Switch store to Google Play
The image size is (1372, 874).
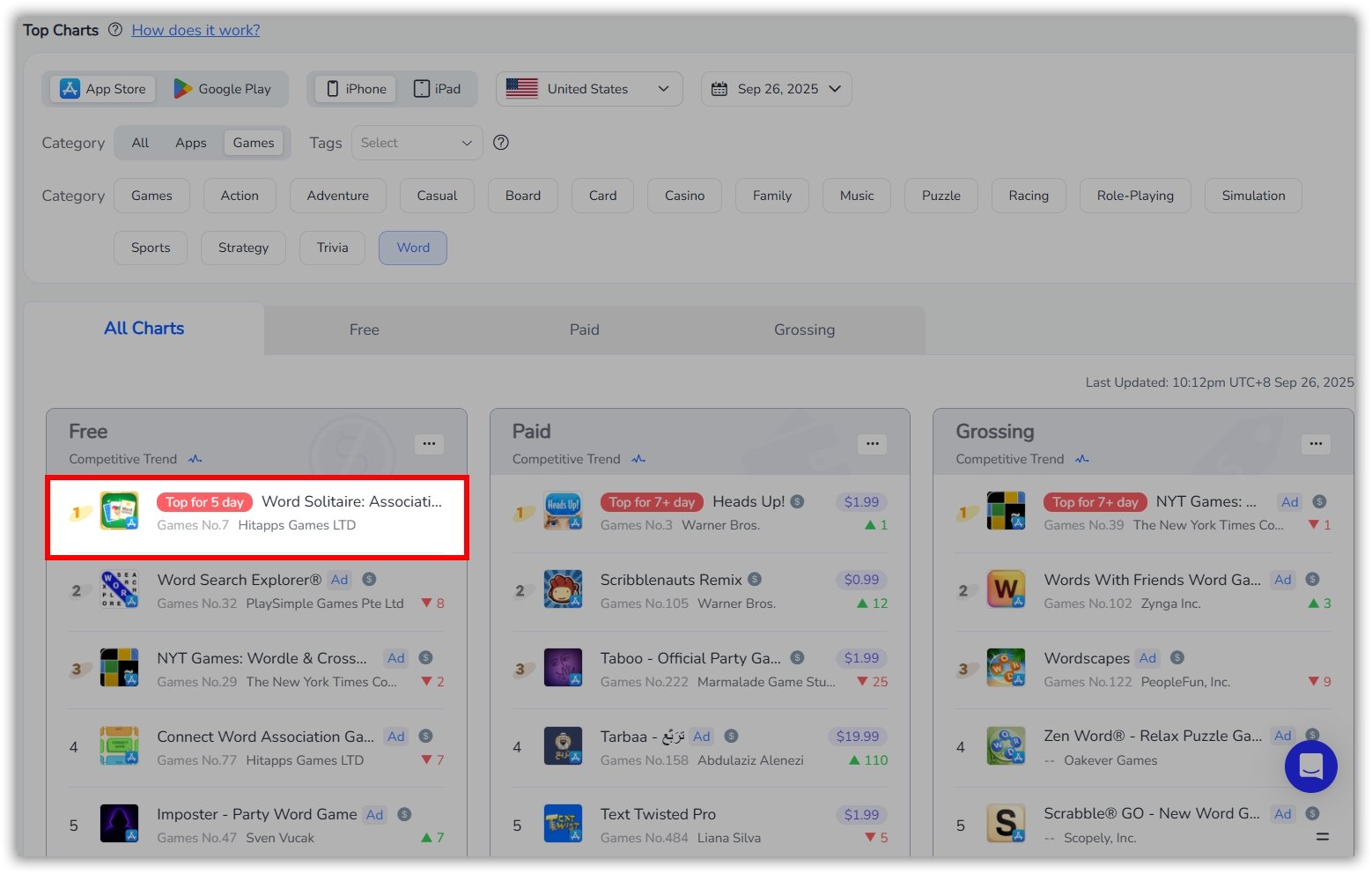pyautogui.click(x=223, y=89)
